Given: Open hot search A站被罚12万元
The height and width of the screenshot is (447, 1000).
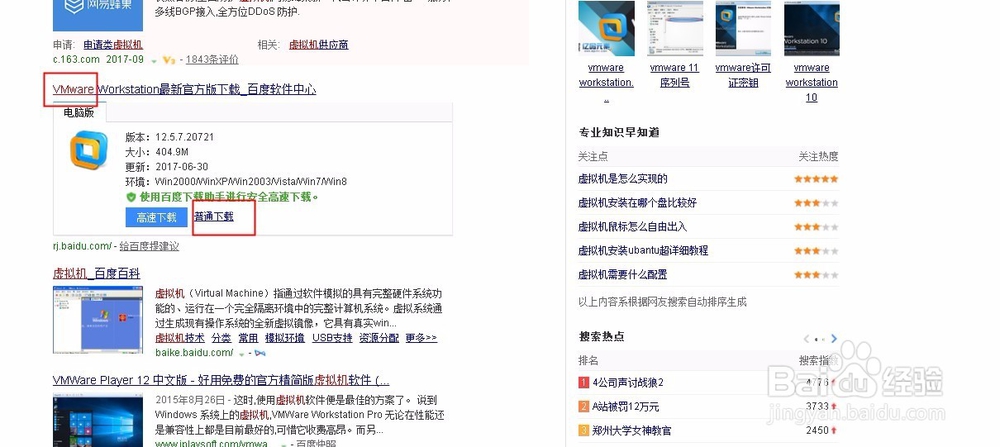Looking at the screenshot, I should [x=626, y=406].
